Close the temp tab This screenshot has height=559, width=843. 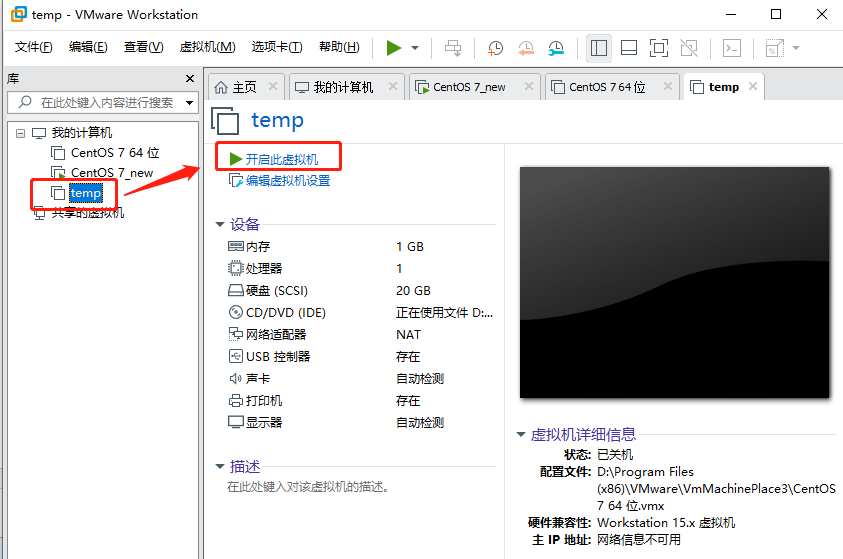click(x=753, y=86)
